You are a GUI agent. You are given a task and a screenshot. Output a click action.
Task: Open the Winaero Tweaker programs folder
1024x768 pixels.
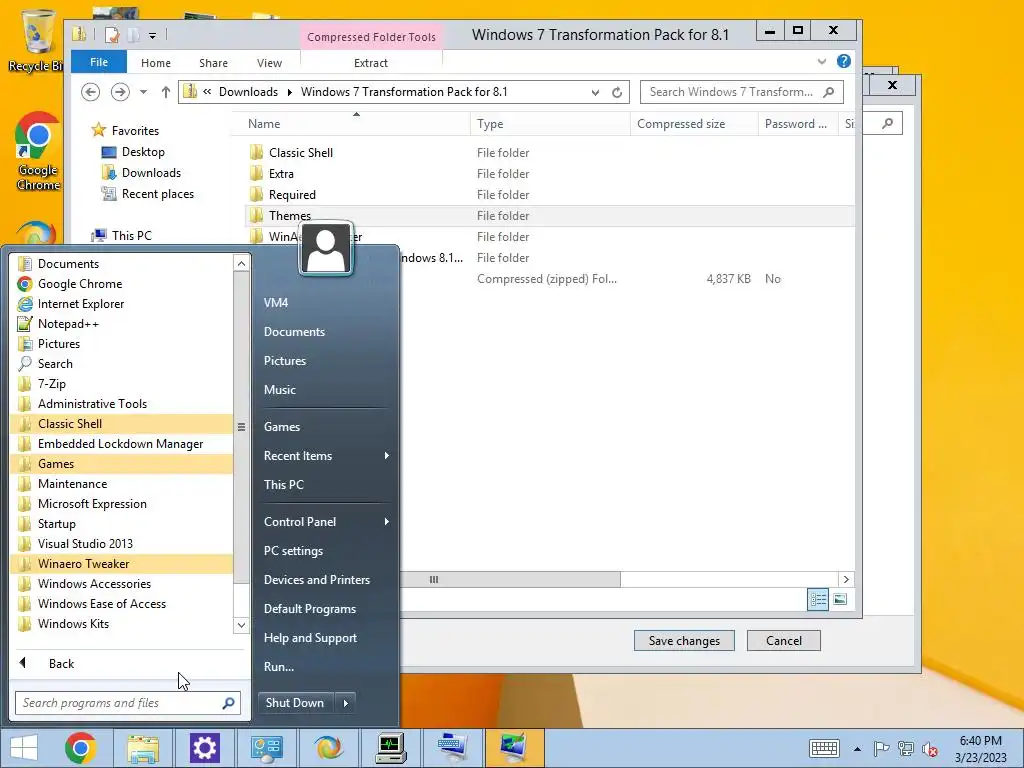pyautogui.click(x=122, y=564)
